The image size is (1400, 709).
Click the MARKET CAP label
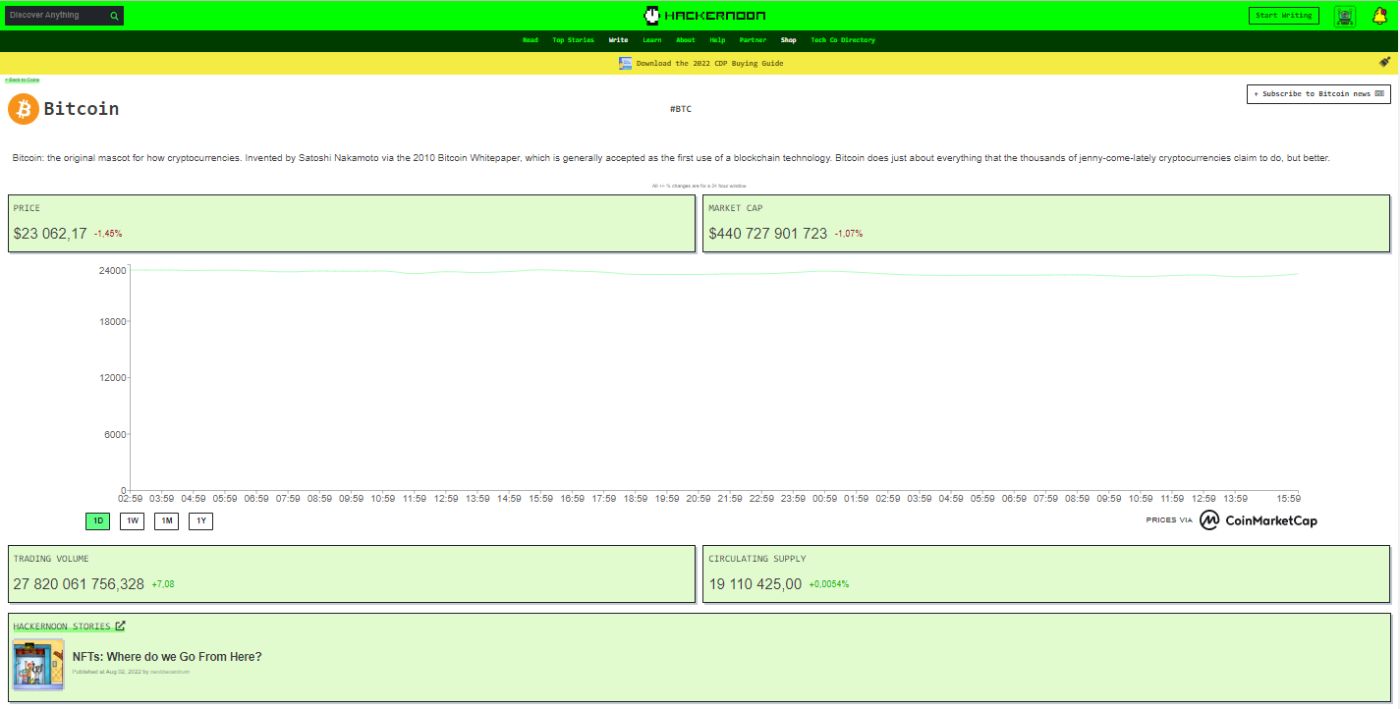coord(735,208)
